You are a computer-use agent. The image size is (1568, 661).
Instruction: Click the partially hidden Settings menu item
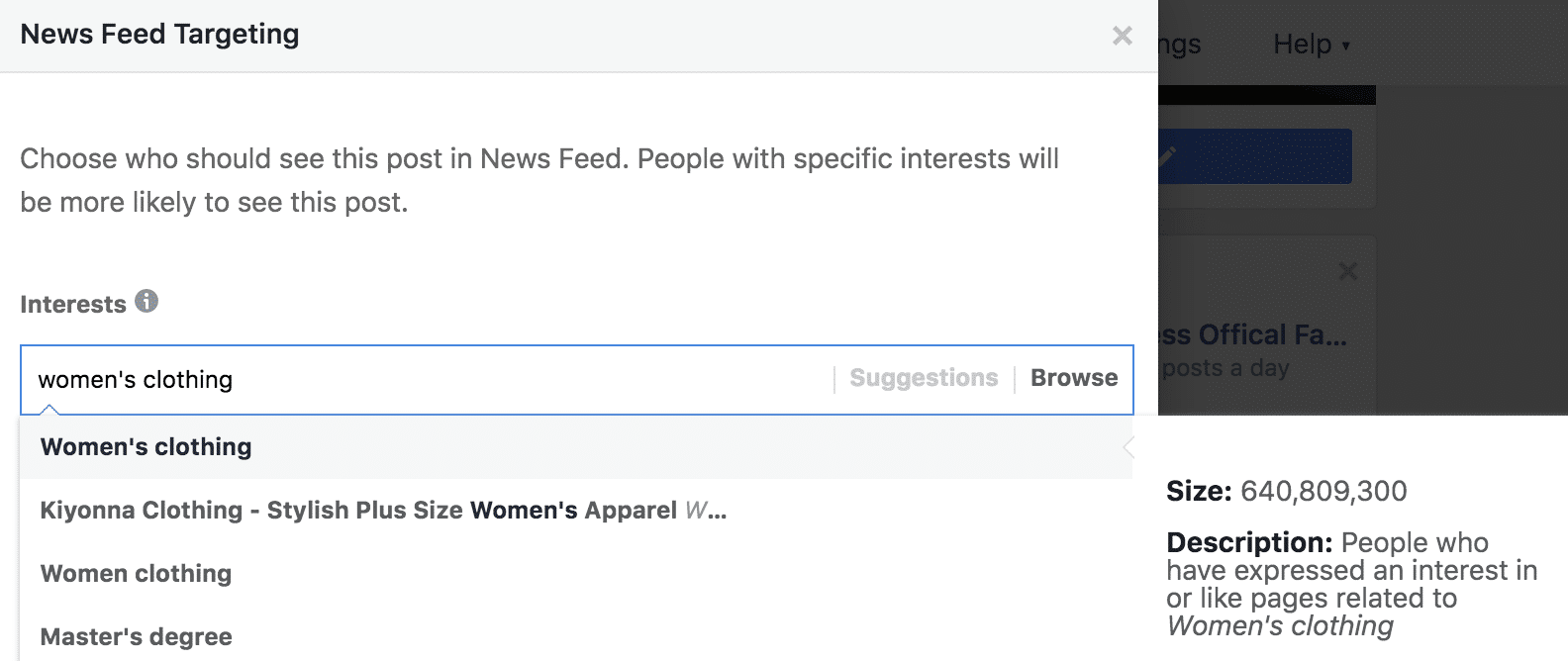coord(1180,45)
